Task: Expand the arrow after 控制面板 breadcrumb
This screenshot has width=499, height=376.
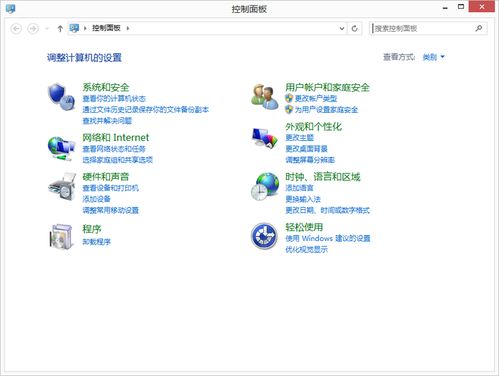Action: point(128,28)
